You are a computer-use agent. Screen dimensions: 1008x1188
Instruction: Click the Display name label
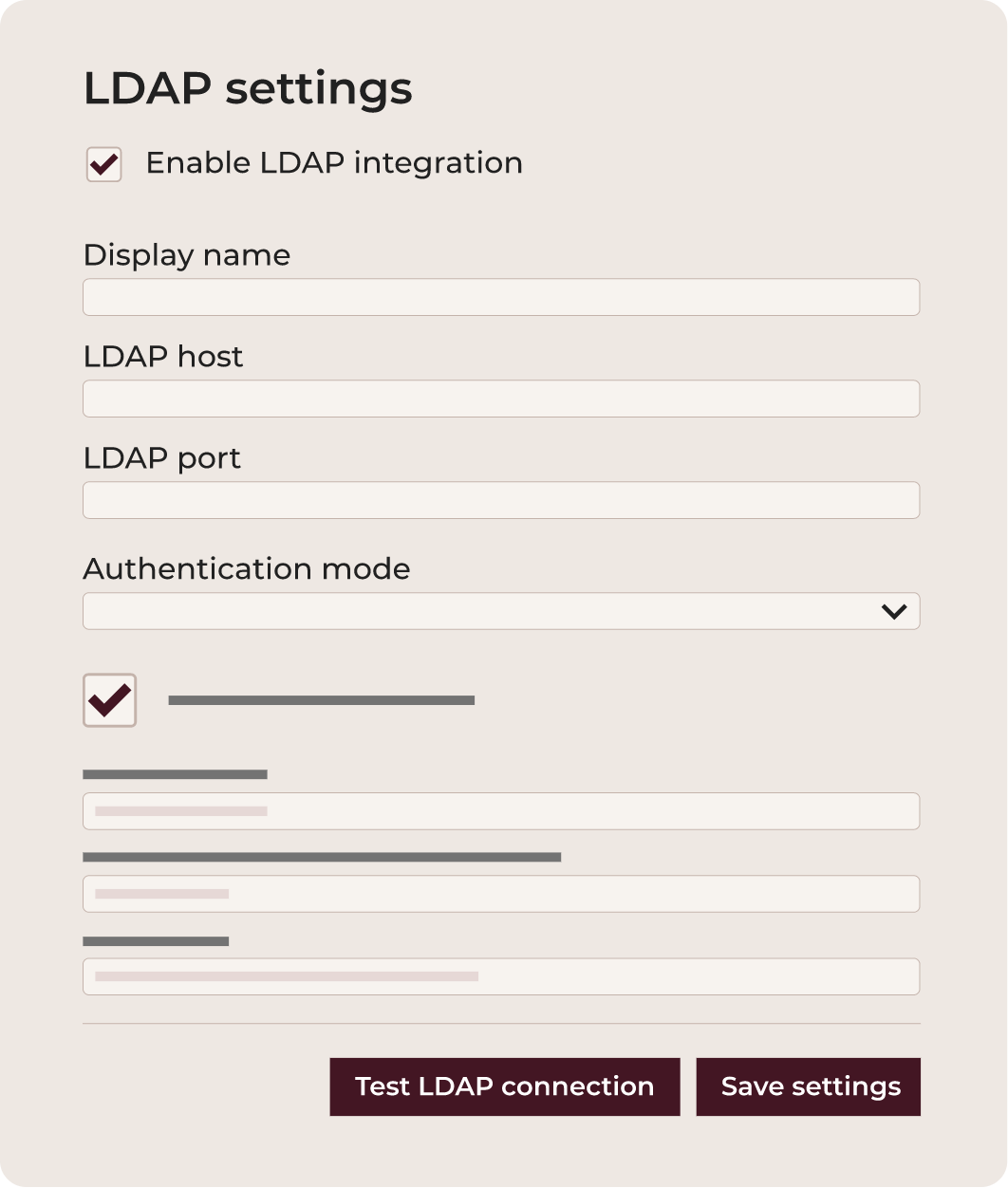pos(187,255)
